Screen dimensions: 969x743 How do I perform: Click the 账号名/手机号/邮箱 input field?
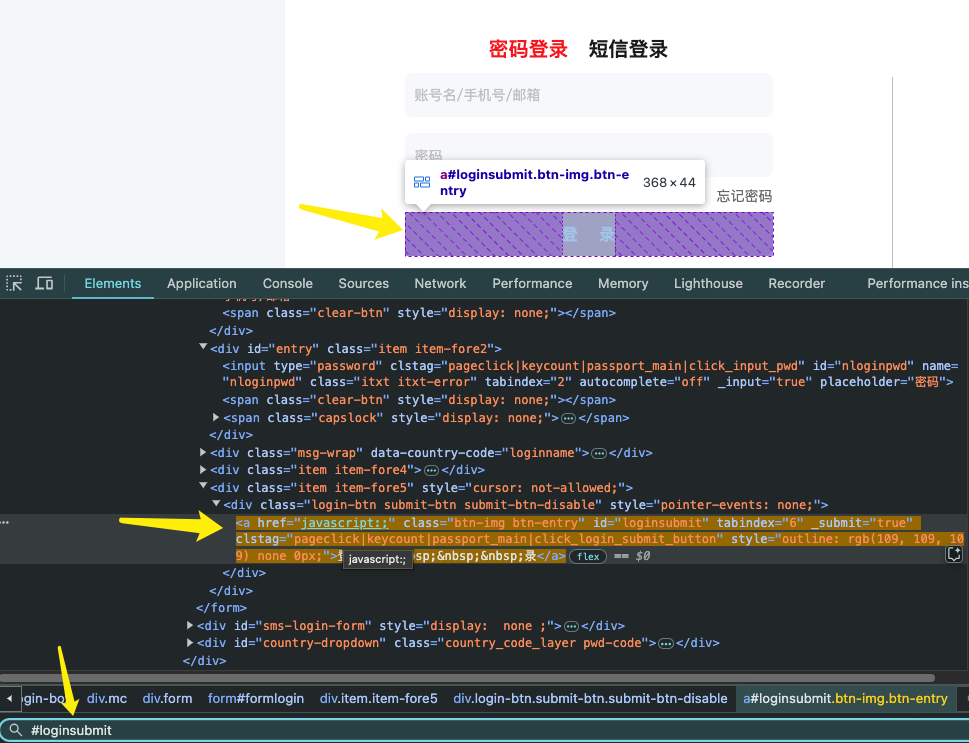pos(588,95)
